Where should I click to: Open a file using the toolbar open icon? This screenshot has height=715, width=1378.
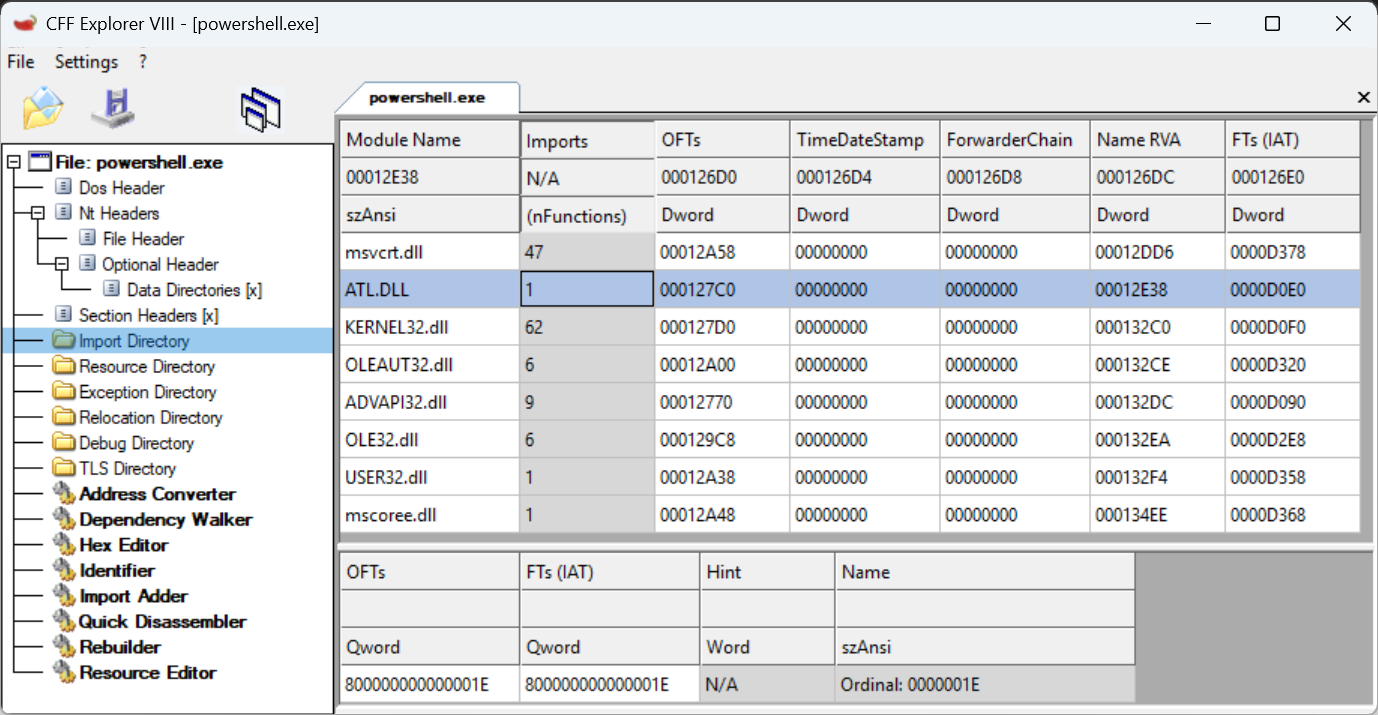point(42,108)
